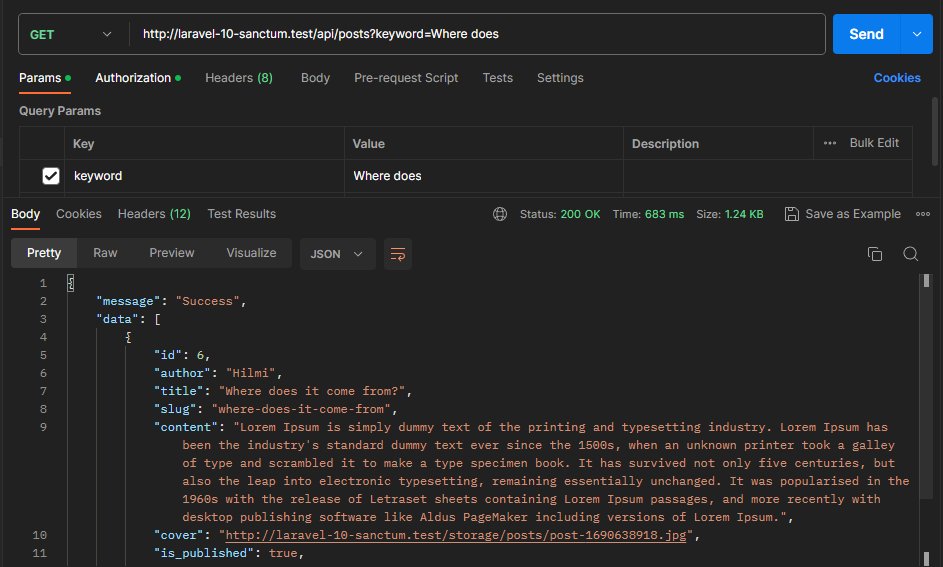Open the JSON format dropdown
This screenshot has width=943, height=567.
[337, 254]
